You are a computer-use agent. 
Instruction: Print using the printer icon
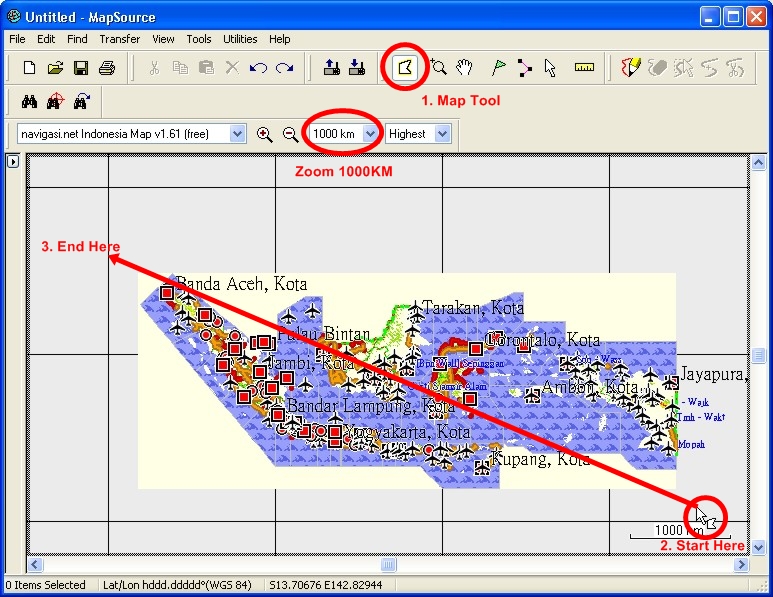(x=107, y=68)
